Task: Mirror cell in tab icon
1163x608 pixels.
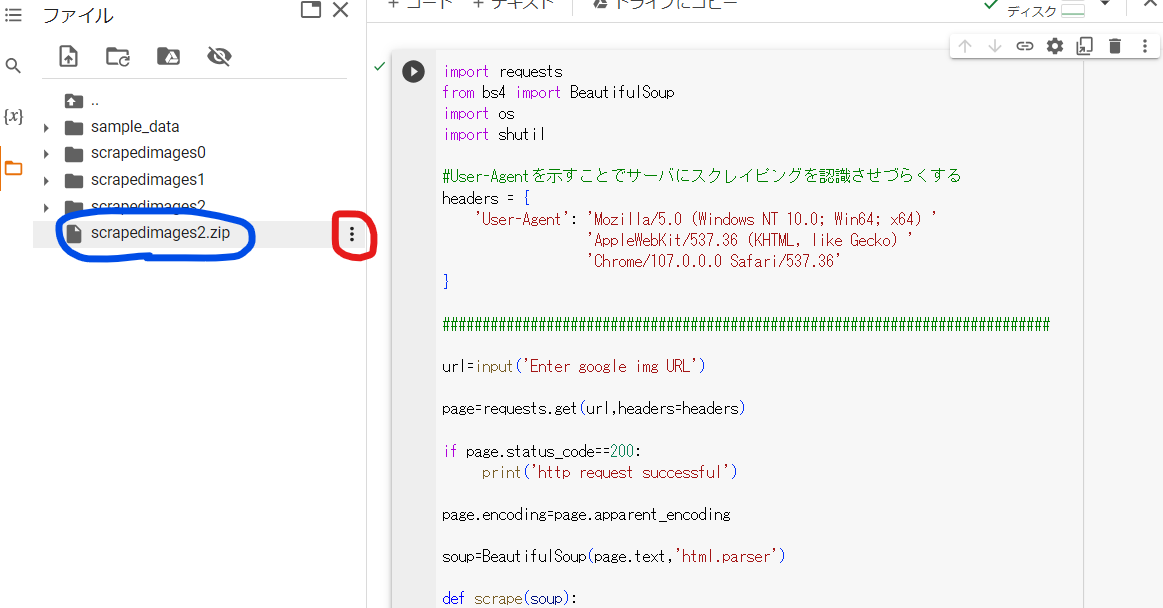Action: [x=1085, y=46]
